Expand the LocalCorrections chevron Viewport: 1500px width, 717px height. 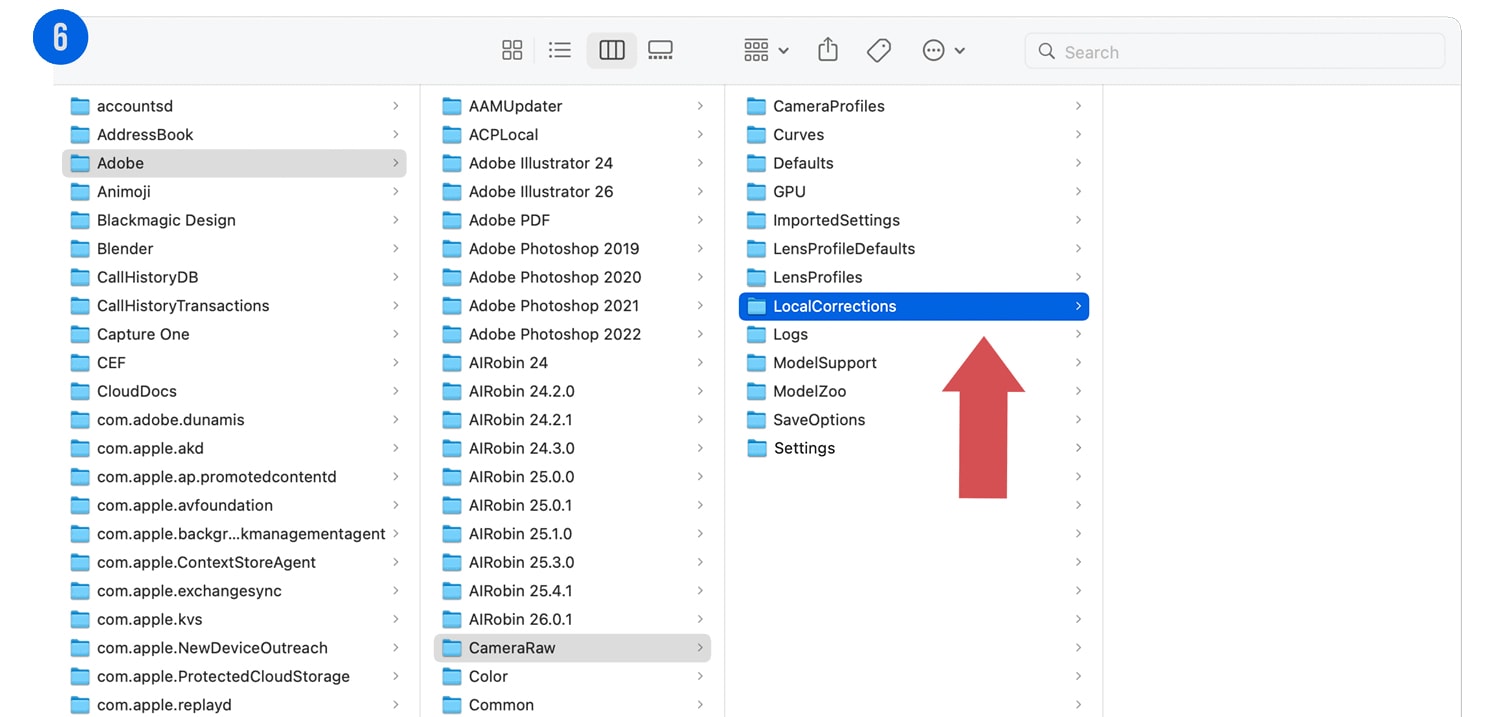click(1078, 306)
